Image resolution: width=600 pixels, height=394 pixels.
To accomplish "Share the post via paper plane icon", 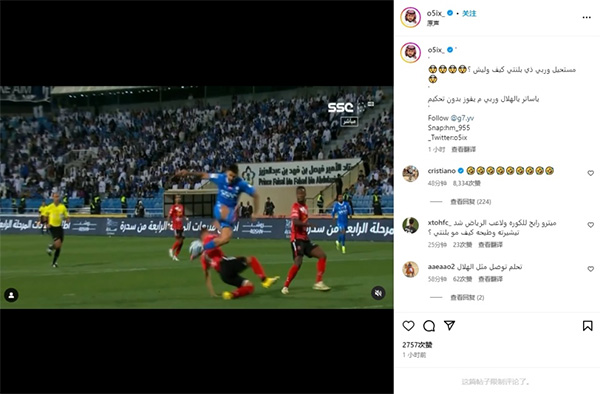I will (450, 326).
